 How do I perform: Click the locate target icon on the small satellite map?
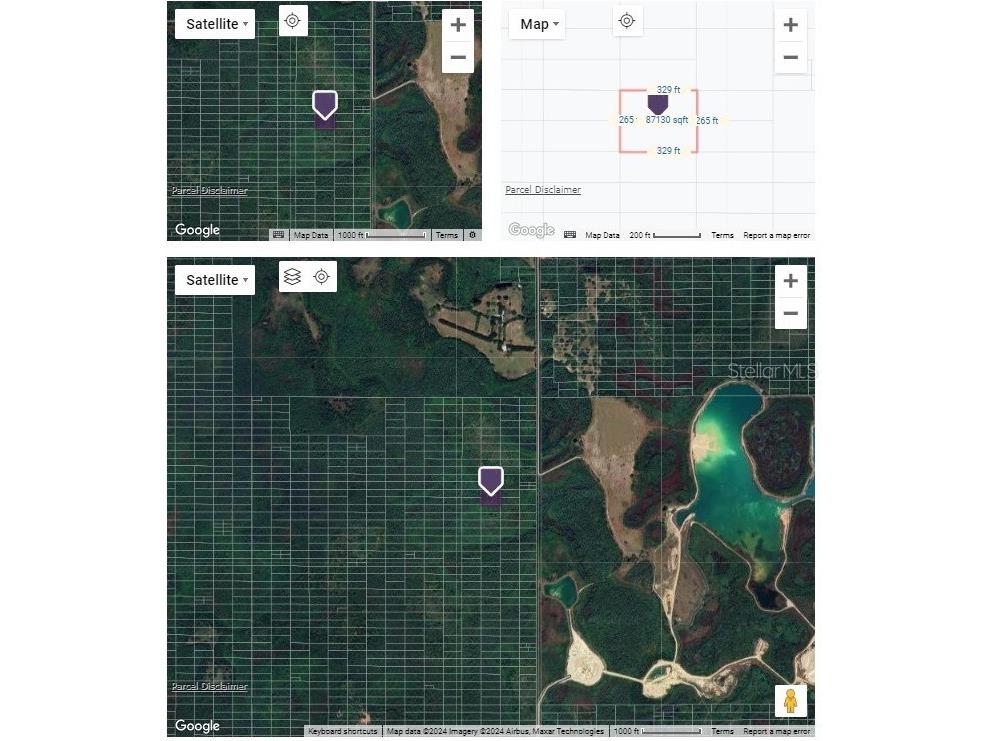click(x=293, y=21)
